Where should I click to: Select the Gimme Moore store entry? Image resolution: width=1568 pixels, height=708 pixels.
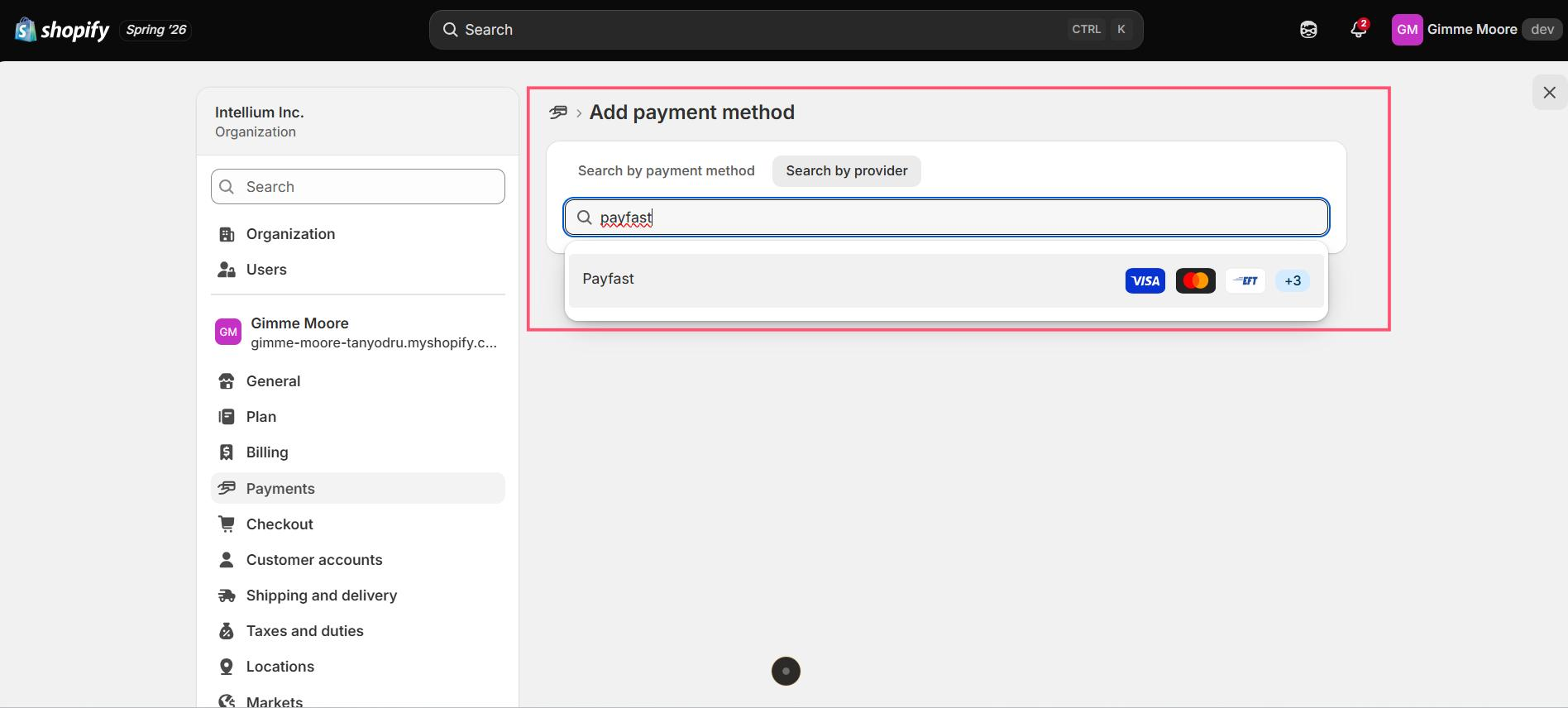coord(357,332)
